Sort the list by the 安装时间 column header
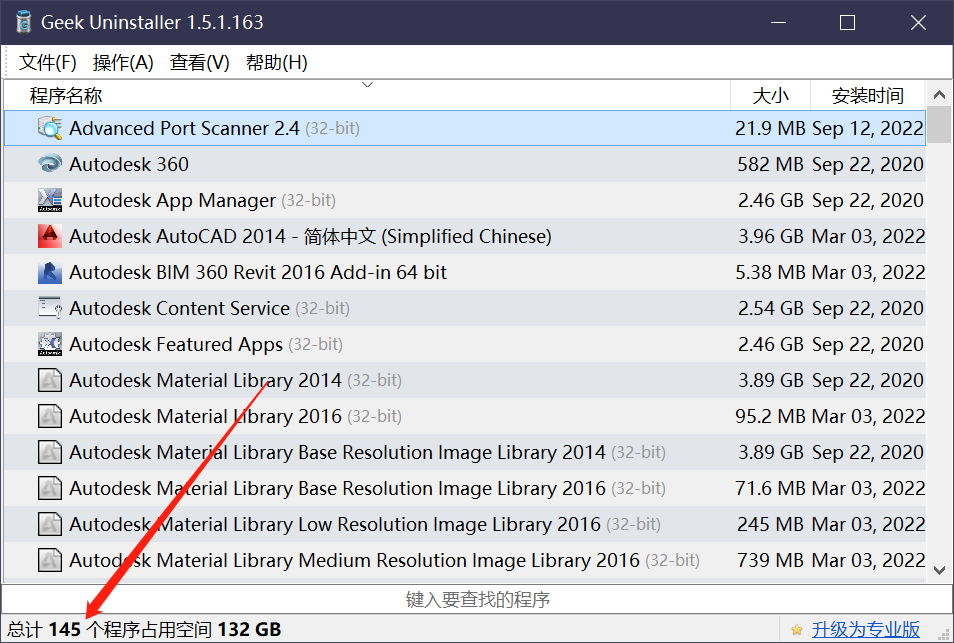954x643 pixels. coord(868,96)
